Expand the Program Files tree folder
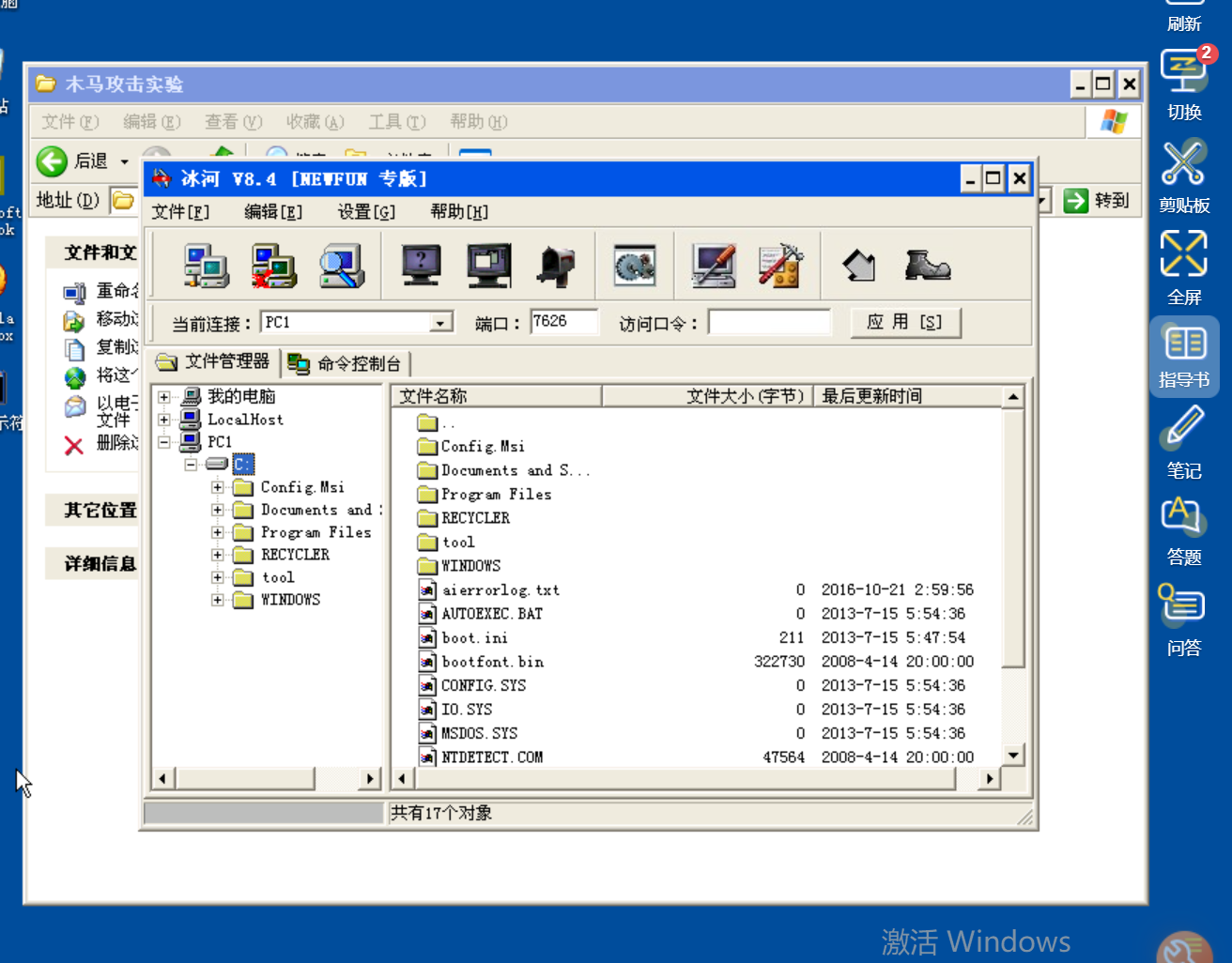This screenshot has width=1232, height=963. click(x=217, y=532)
